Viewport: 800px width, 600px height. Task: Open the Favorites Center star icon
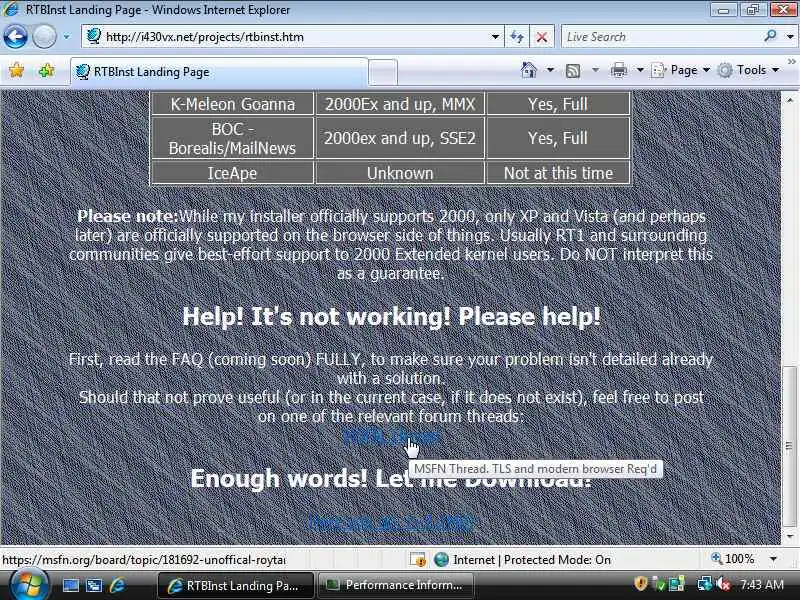(x=16, y=70)
